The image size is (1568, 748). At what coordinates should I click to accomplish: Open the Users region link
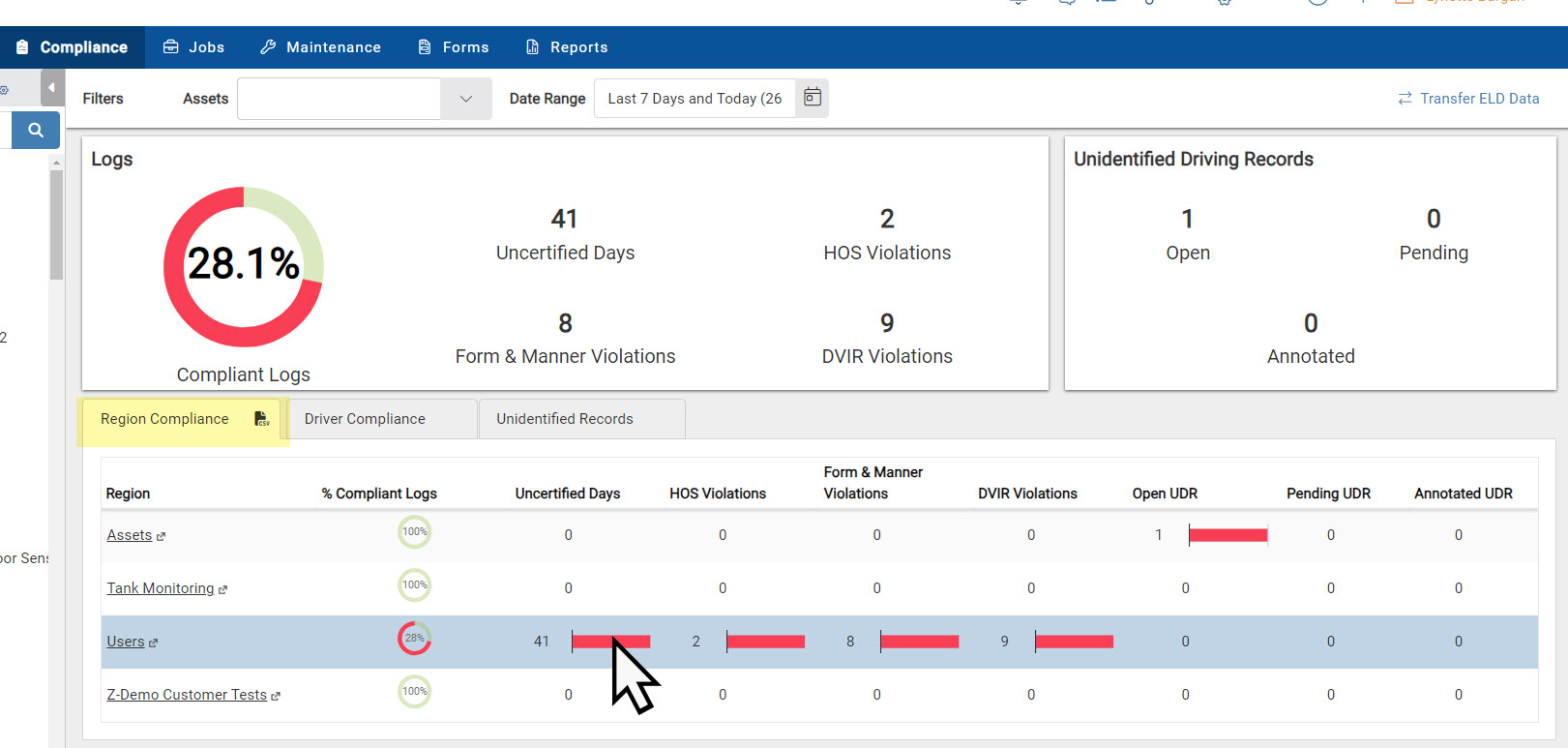point(126,642)
